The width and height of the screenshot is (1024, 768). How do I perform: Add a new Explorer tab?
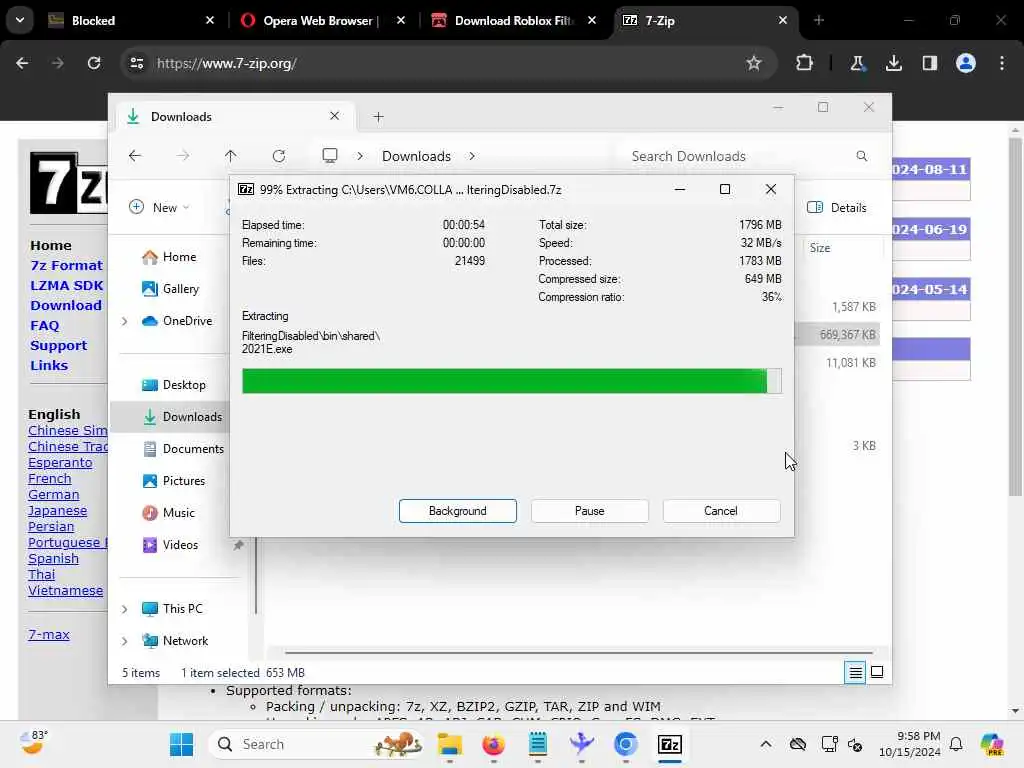378,117
